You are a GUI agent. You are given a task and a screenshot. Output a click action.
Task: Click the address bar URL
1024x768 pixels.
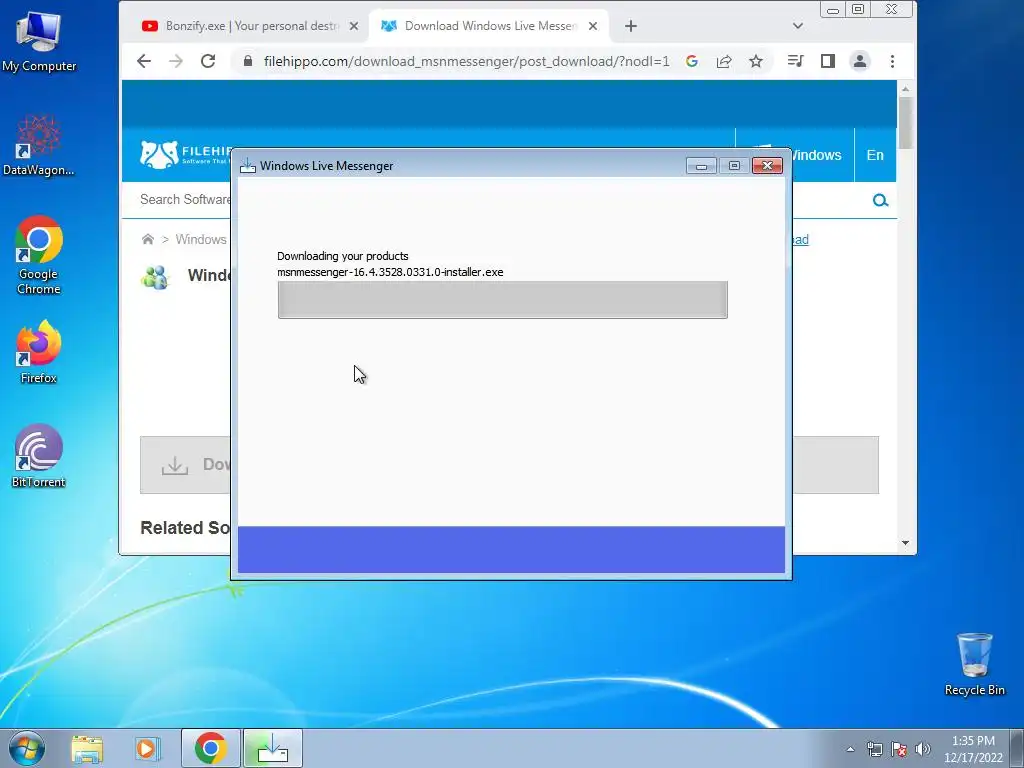click(466, 61)
